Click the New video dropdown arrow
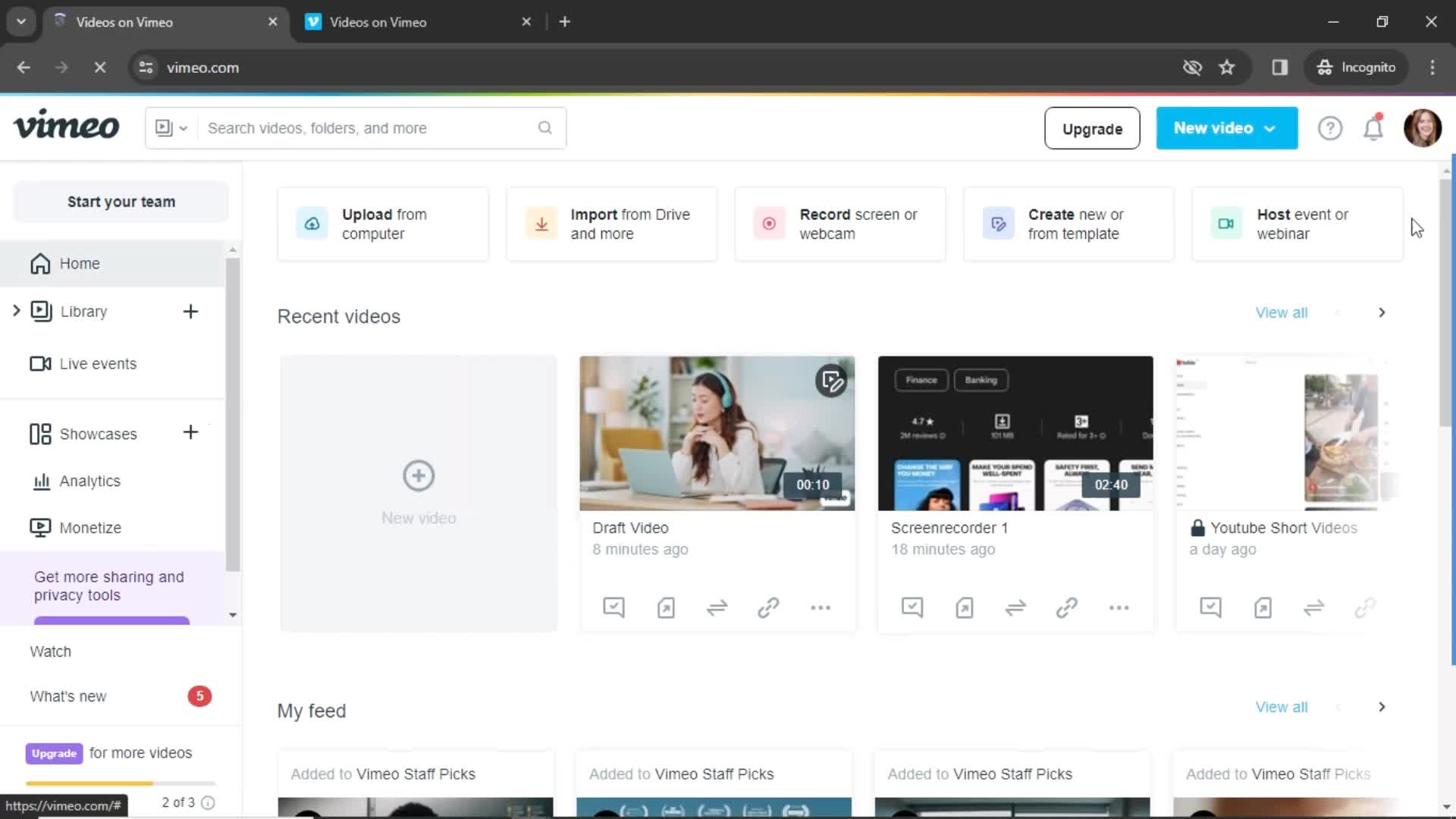 coord(1270,128)
